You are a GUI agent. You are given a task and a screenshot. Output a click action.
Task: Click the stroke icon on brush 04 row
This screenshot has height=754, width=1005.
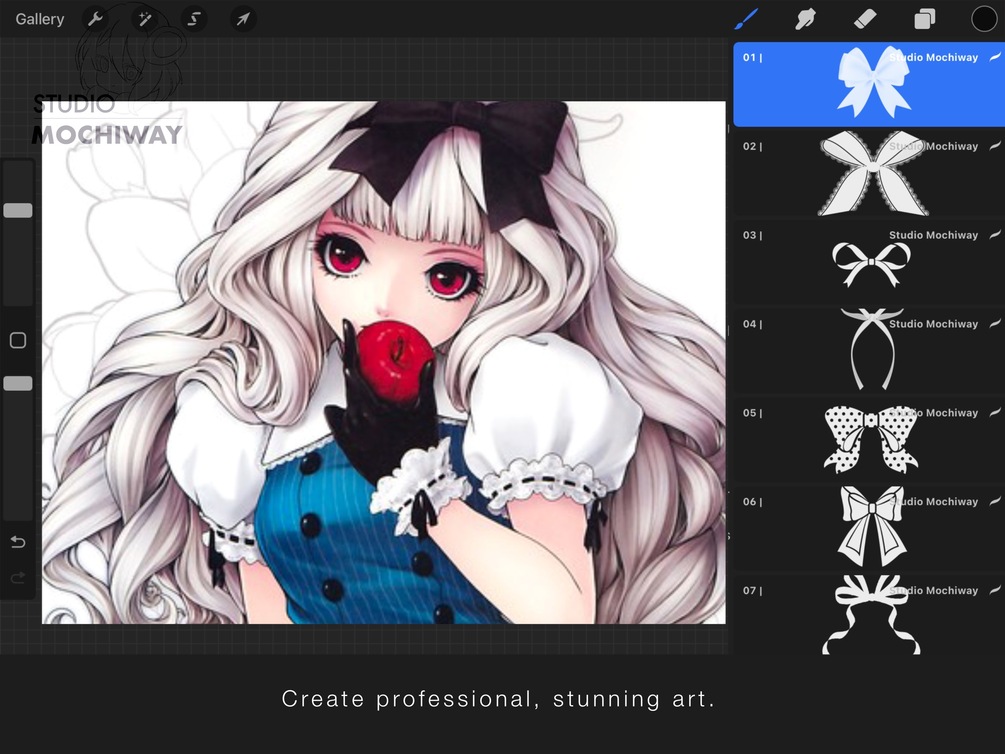[995, 324]
